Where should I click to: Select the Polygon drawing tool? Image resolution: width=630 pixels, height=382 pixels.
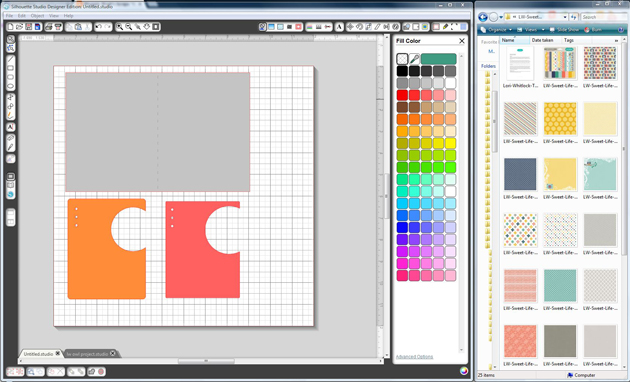[11, 97]
